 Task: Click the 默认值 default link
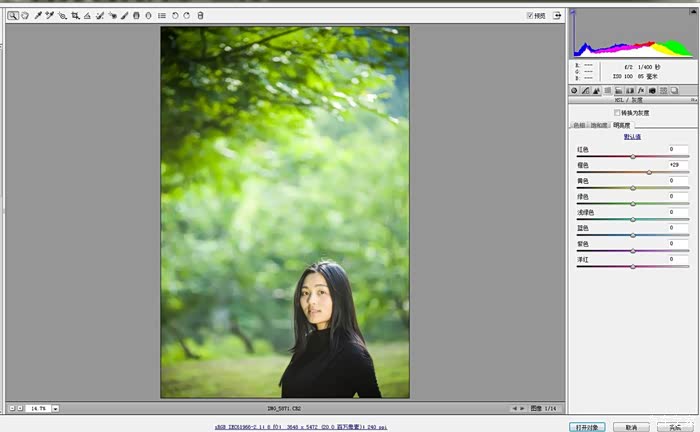tap(632, 136)
